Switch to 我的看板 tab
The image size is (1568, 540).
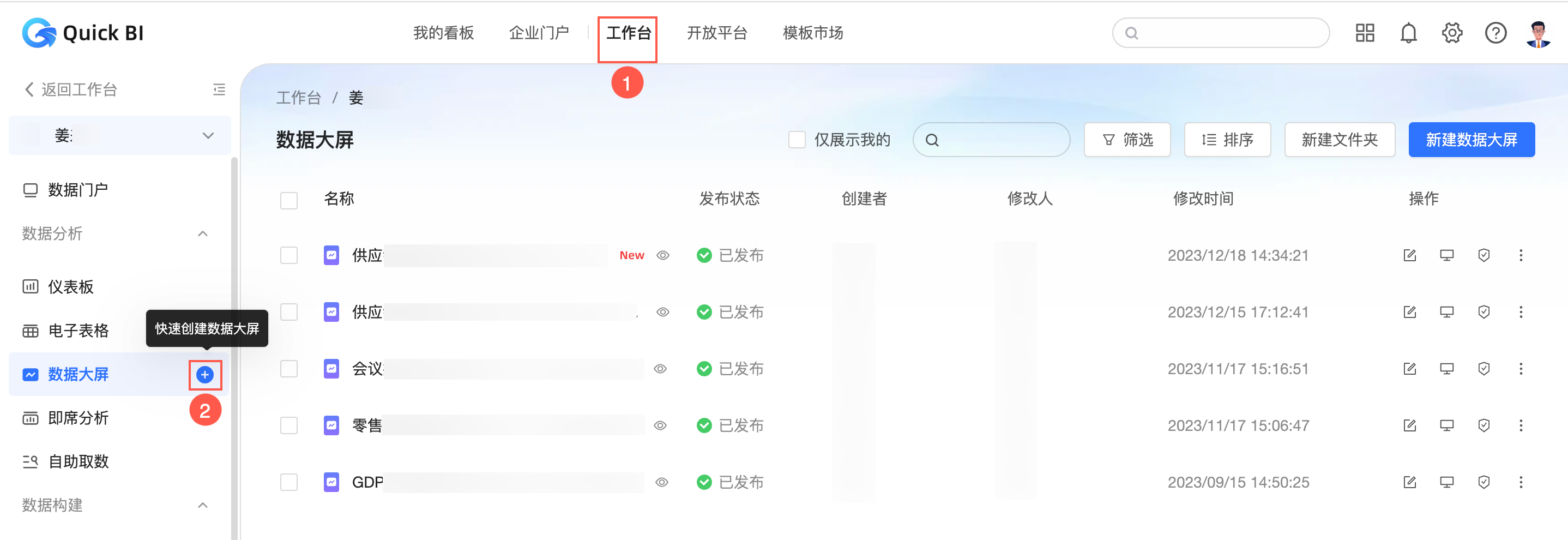click(x=443, y=33)
